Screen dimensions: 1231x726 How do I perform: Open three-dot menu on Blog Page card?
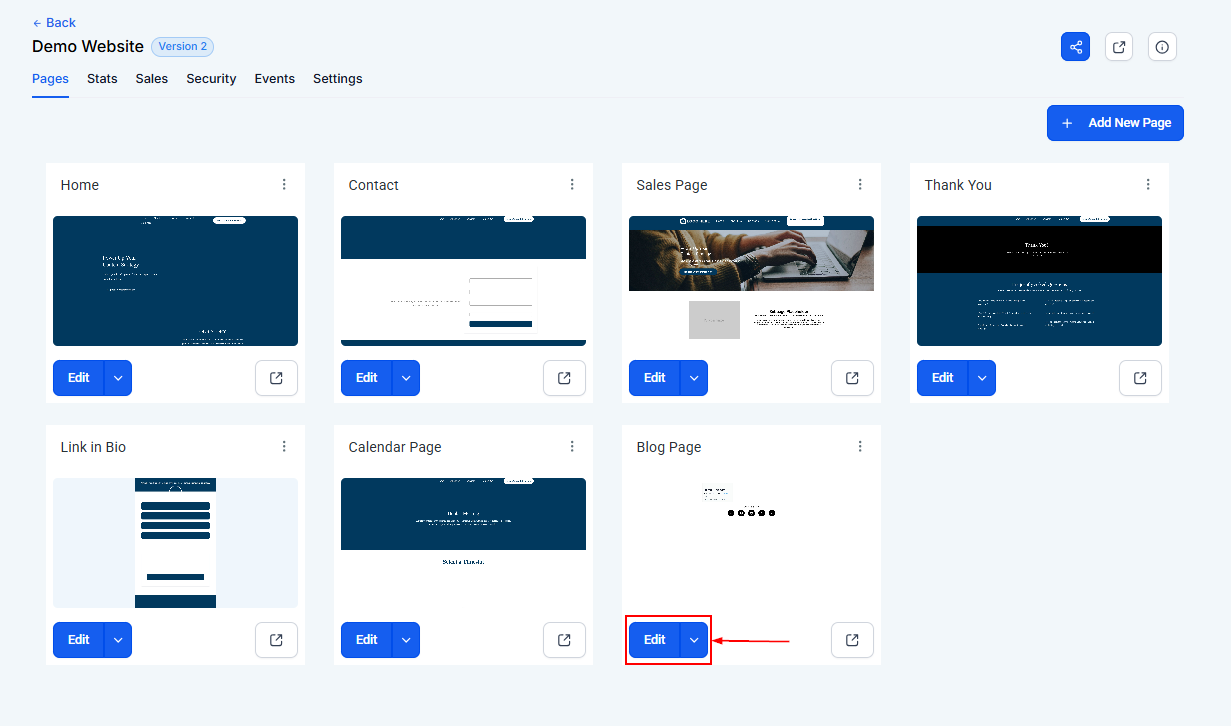pyautogui.click(x=860, y=447)
